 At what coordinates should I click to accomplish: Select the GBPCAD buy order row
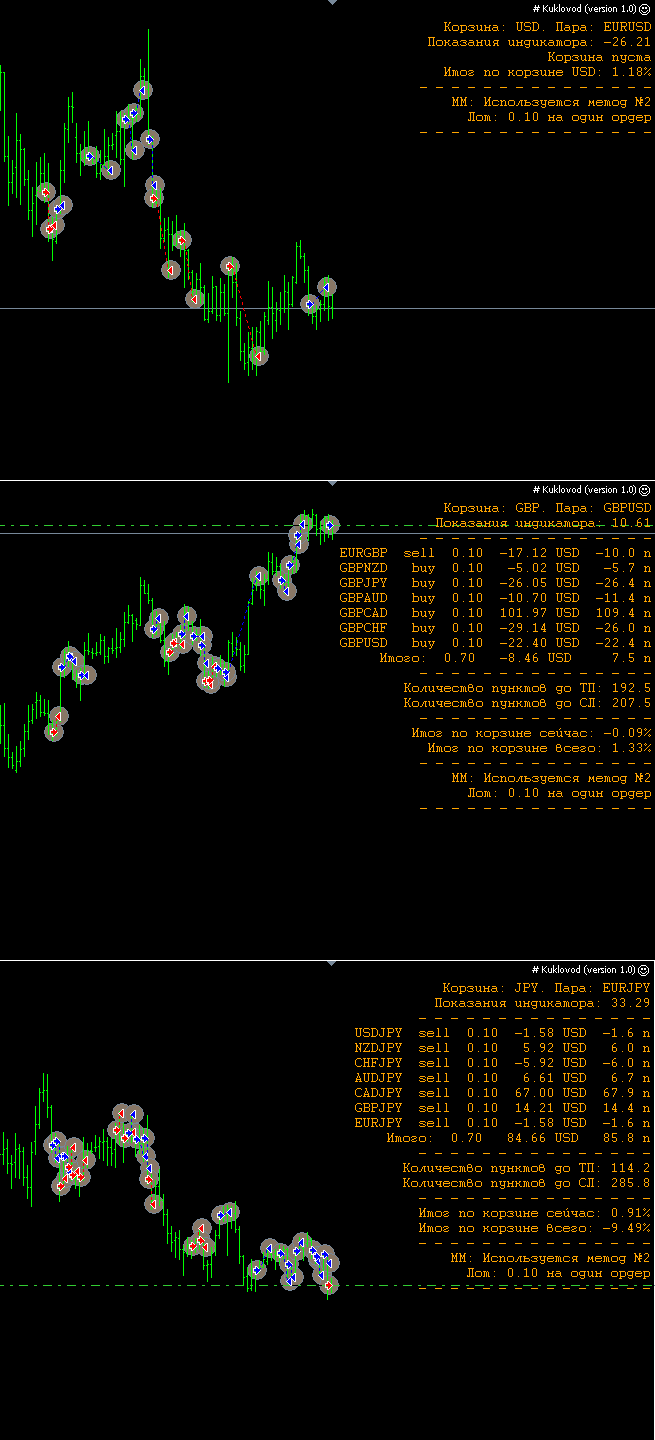[x=495, y=613]
